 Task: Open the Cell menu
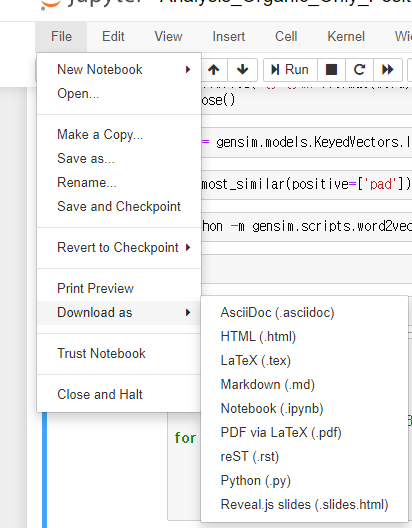pos(286,36)
